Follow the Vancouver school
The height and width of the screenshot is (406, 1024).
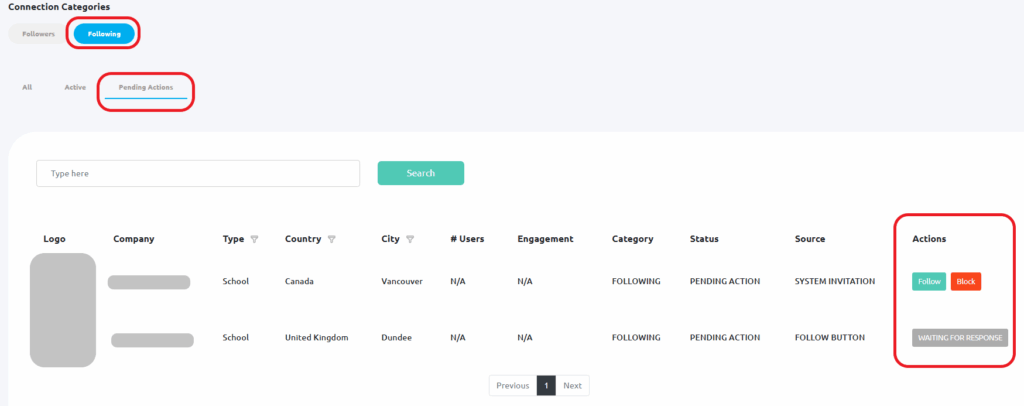(929, 281)
